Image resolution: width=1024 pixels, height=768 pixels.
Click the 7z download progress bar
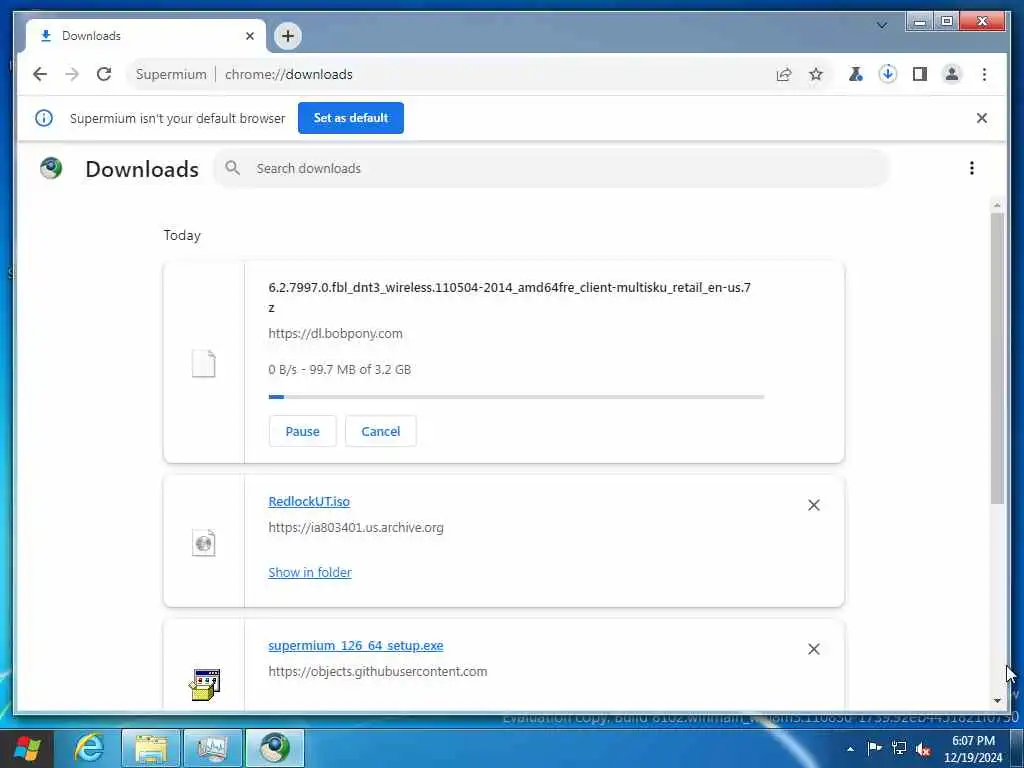click(516, 396)
